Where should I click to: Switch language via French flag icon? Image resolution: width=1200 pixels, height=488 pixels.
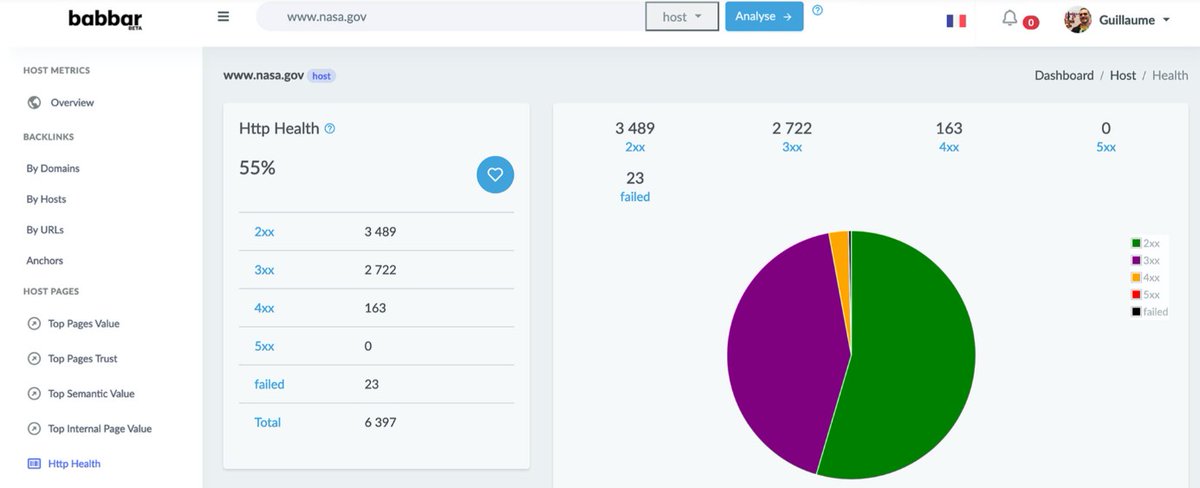click(956, 20)
